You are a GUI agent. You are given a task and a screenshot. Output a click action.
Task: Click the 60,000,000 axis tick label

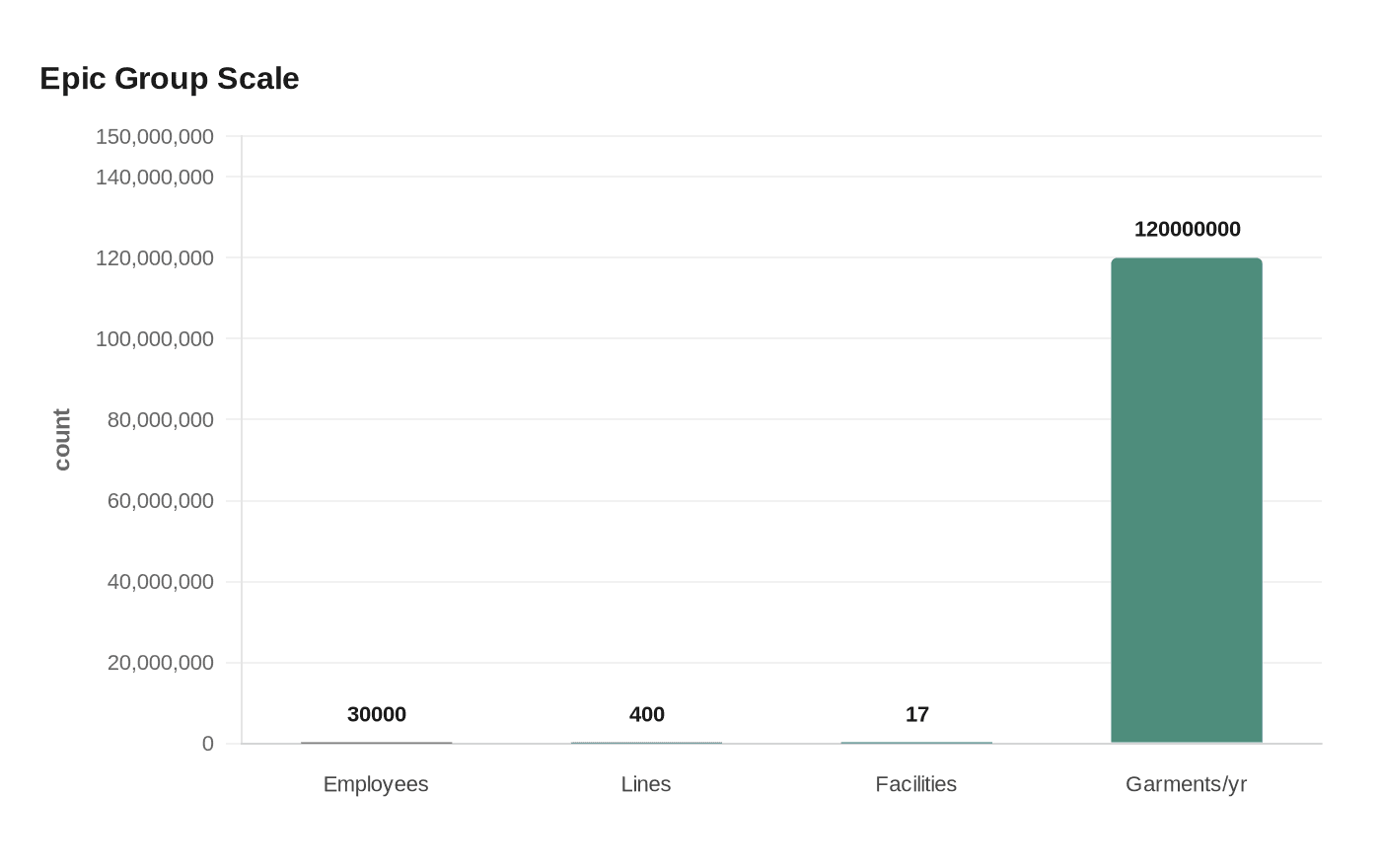tap(161, 500)
